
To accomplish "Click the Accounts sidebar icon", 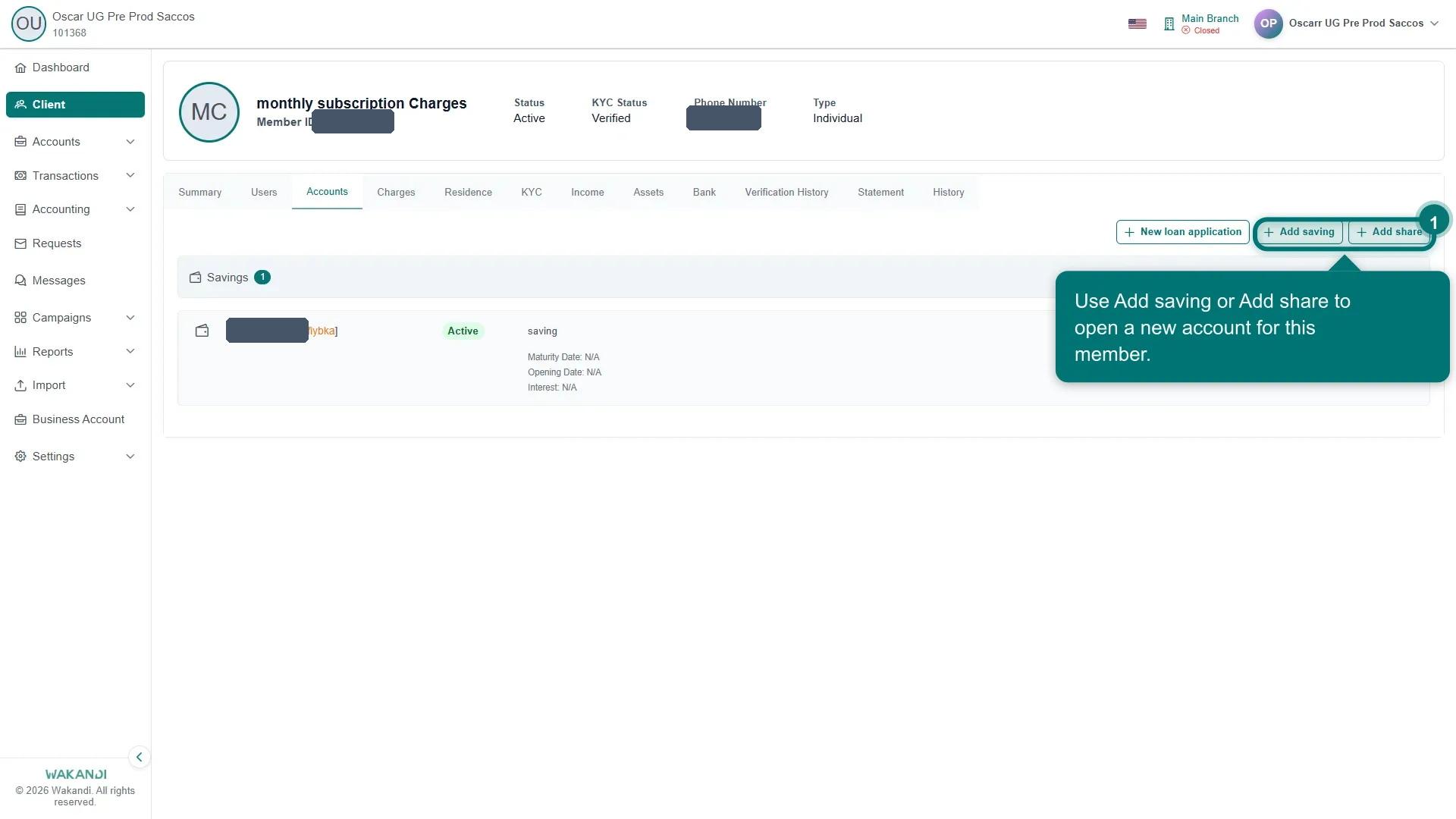I will click(x=20, y=142).
